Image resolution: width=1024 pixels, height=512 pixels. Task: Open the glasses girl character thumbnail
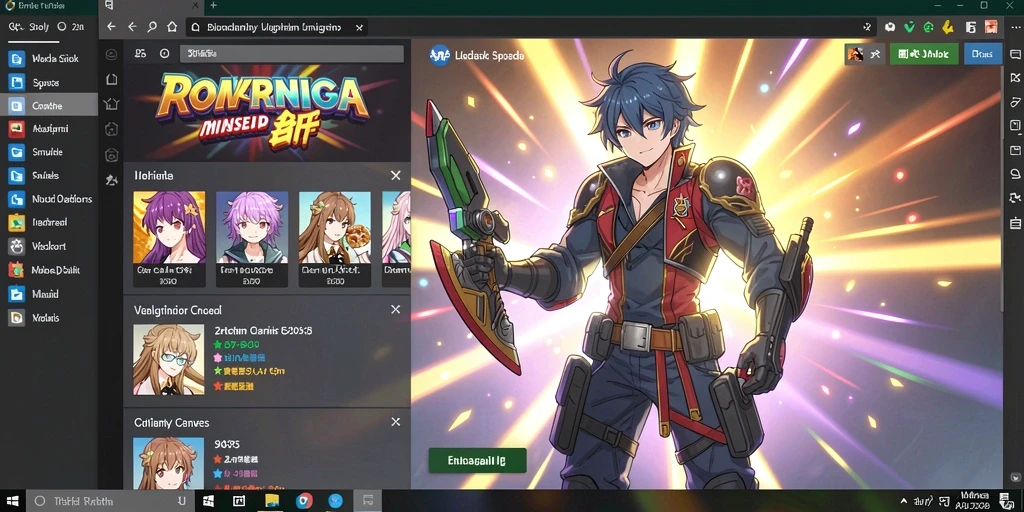(x=168, y=360)
